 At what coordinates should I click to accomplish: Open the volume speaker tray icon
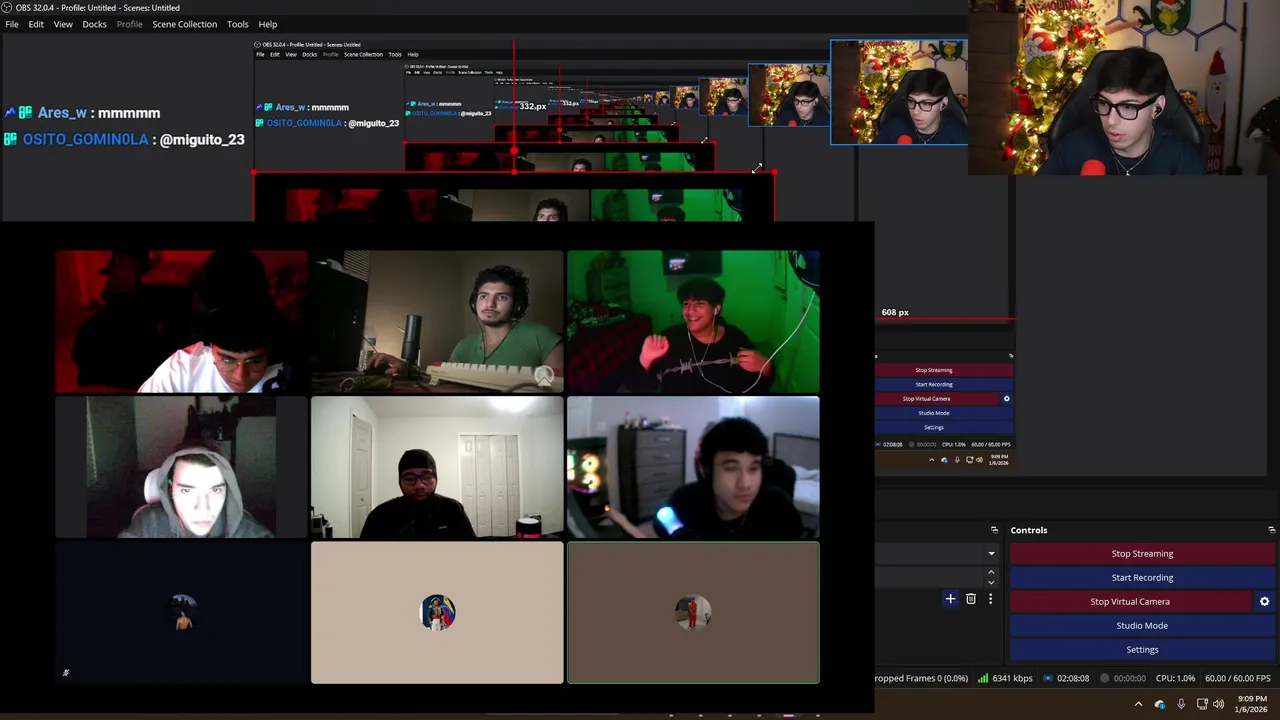(x=1218, y=704)
